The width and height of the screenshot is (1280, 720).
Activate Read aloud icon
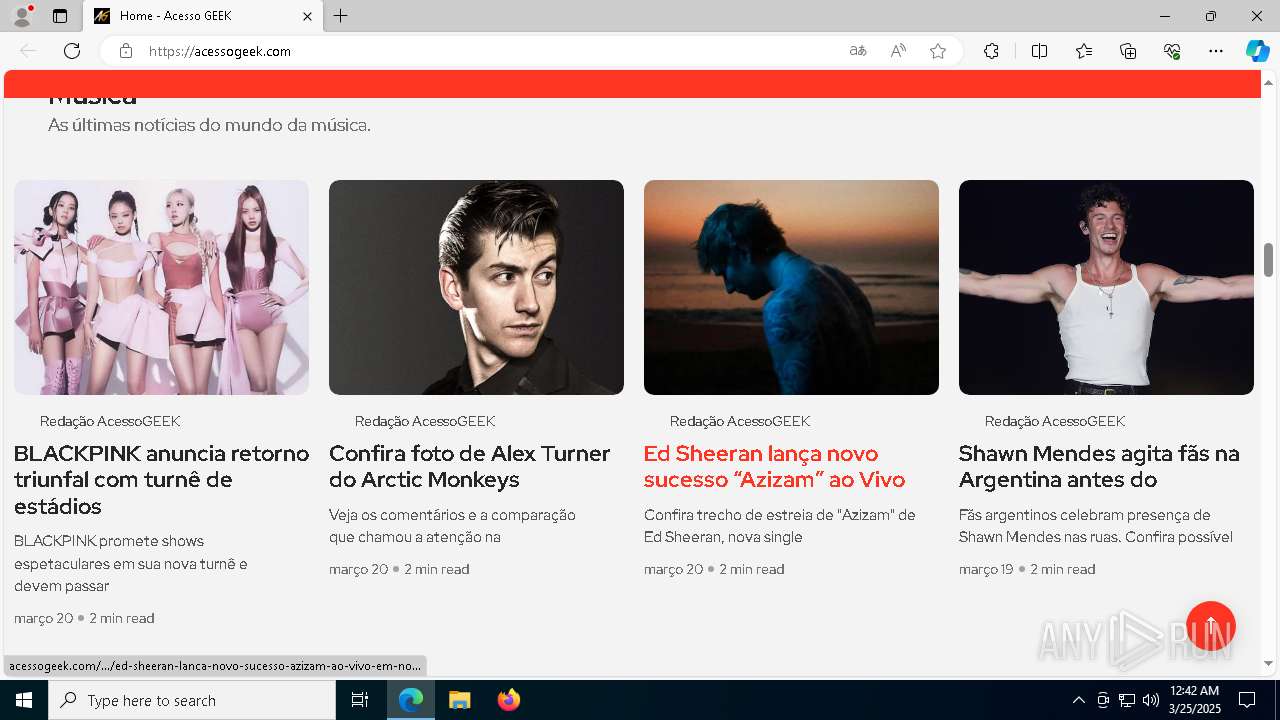point(898,51)
